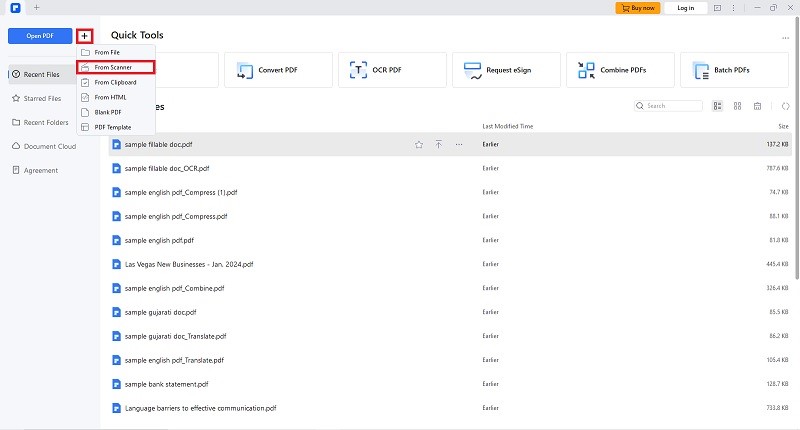Click the vertical scrollbar of file list
This screenshot has height=430, width=800.
[x=797, y=148]
